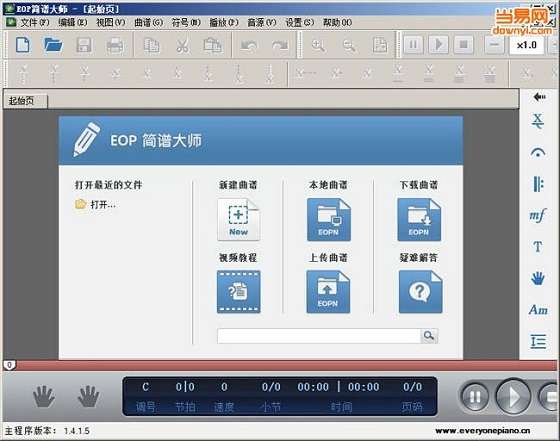
Task: Zoom in with magnifier plus icon
Action: pyautogui.click(x=318, y=45)
